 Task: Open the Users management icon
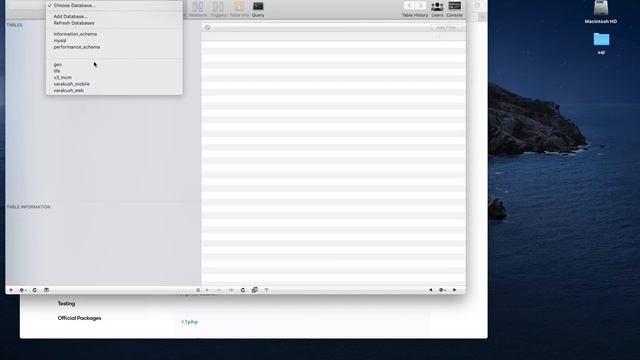pyautogui.click(x=437, y=9)
